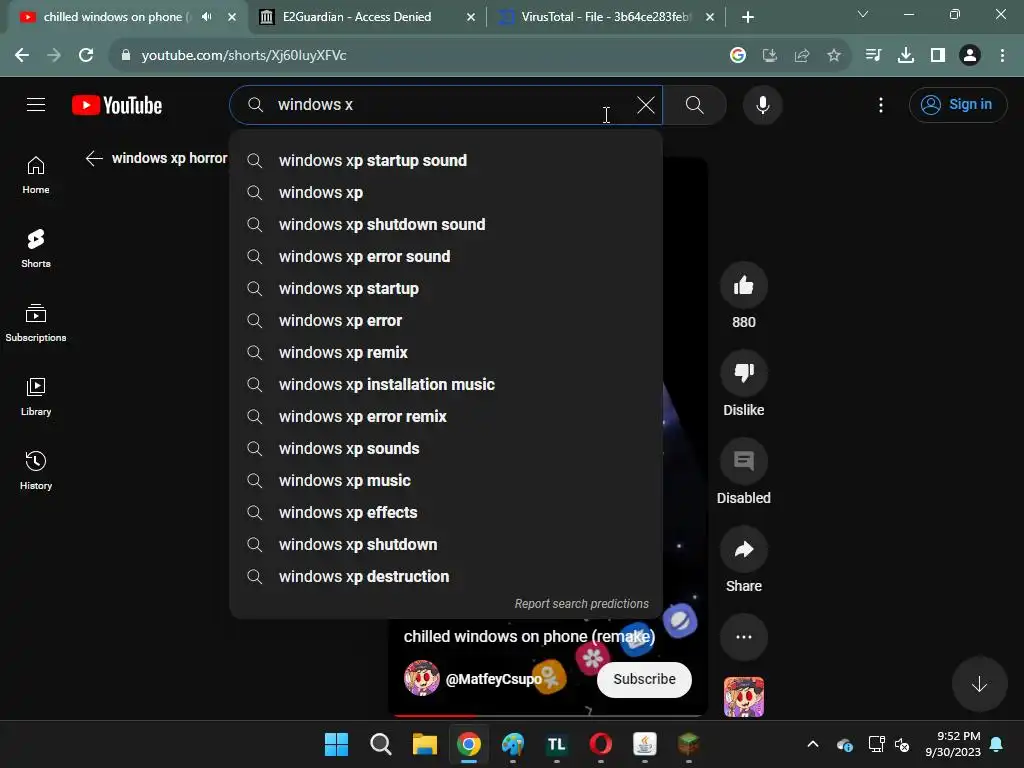Click the address bar URL
Viewport: 1024px width, 768px height.
[x=244, y=55]
